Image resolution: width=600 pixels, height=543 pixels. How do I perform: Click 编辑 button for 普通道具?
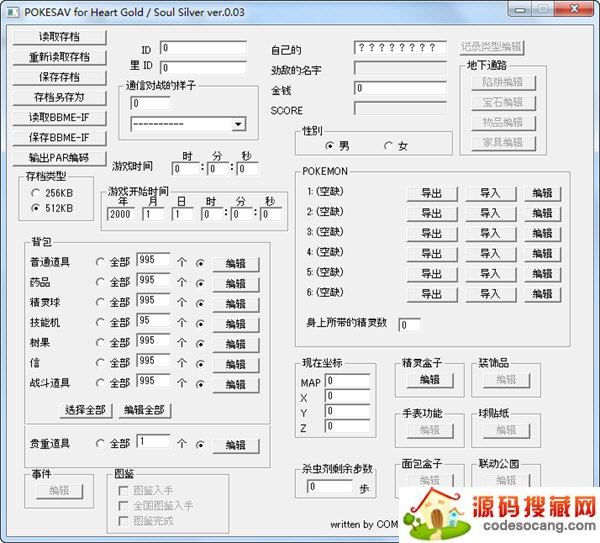point(236,264)
